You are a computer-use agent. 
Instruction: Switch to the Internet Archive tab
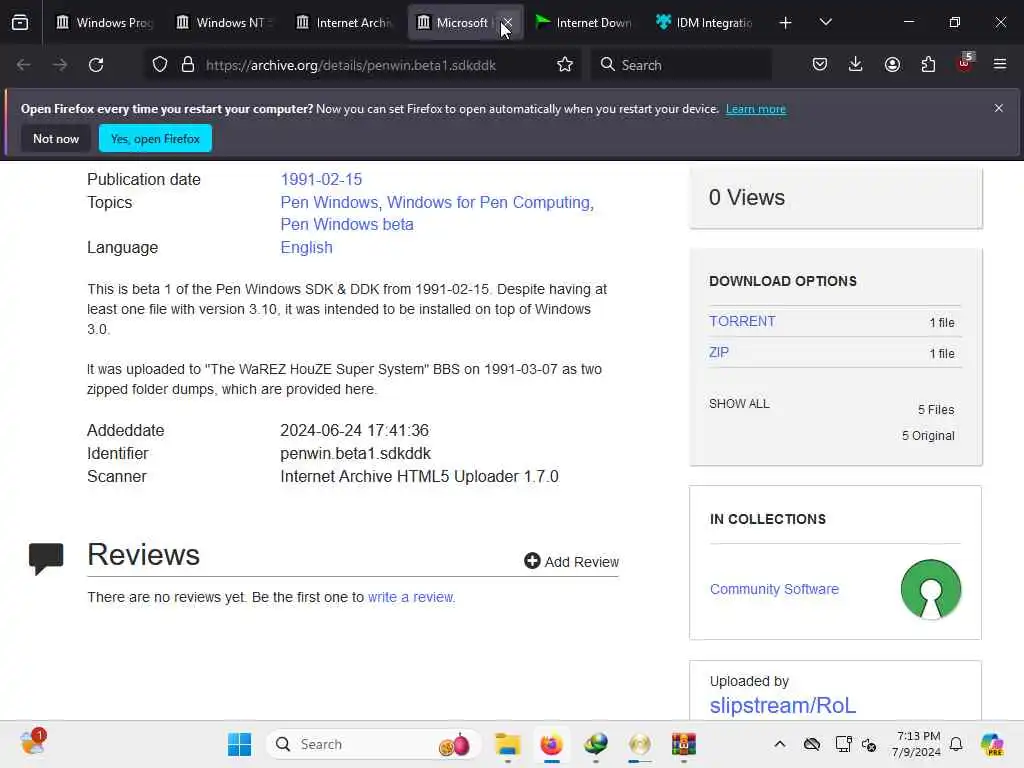pyautogui.click(x=345, y=23)
